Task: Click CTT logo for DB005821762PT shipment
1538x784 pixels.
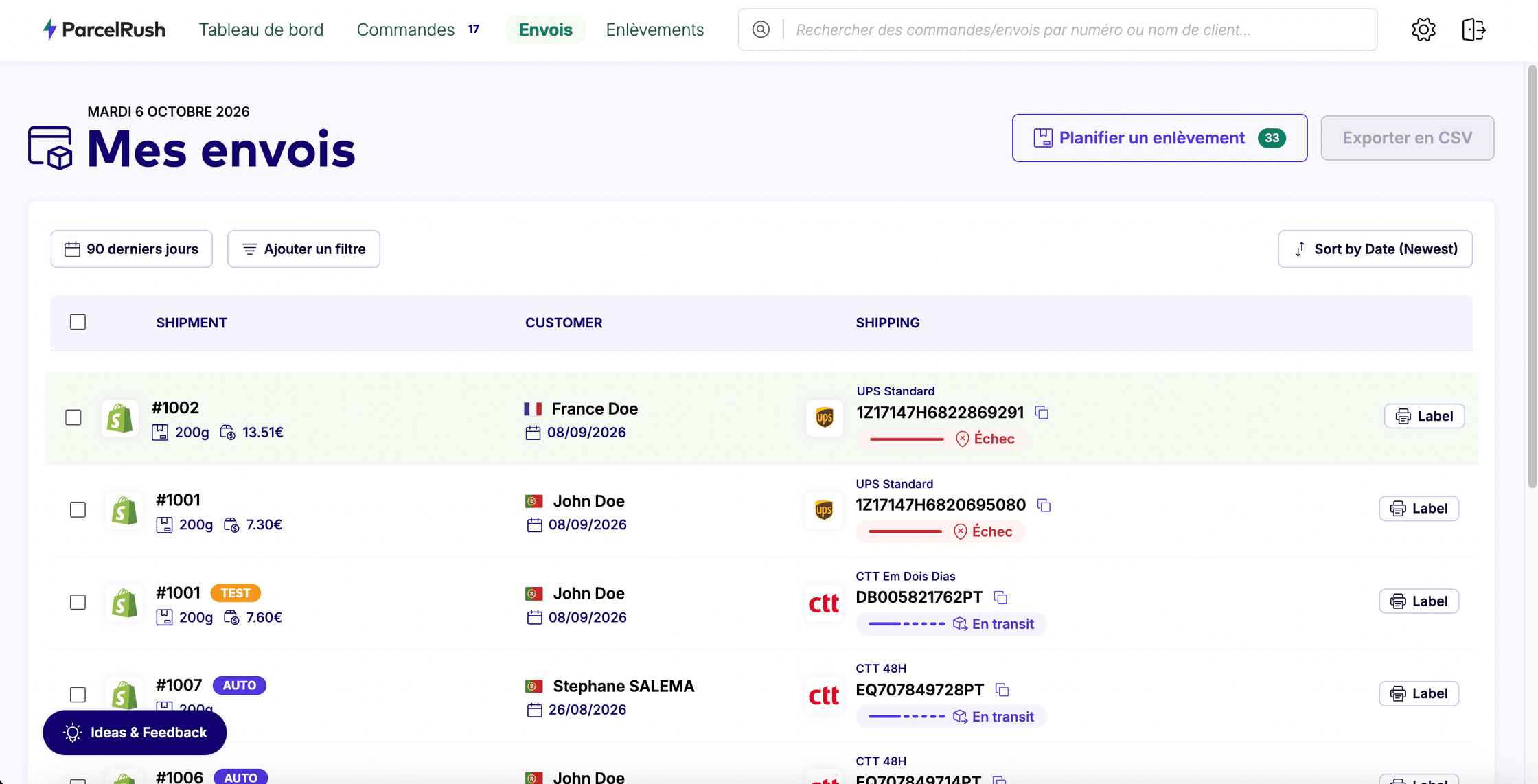Action: coord(824,603)
